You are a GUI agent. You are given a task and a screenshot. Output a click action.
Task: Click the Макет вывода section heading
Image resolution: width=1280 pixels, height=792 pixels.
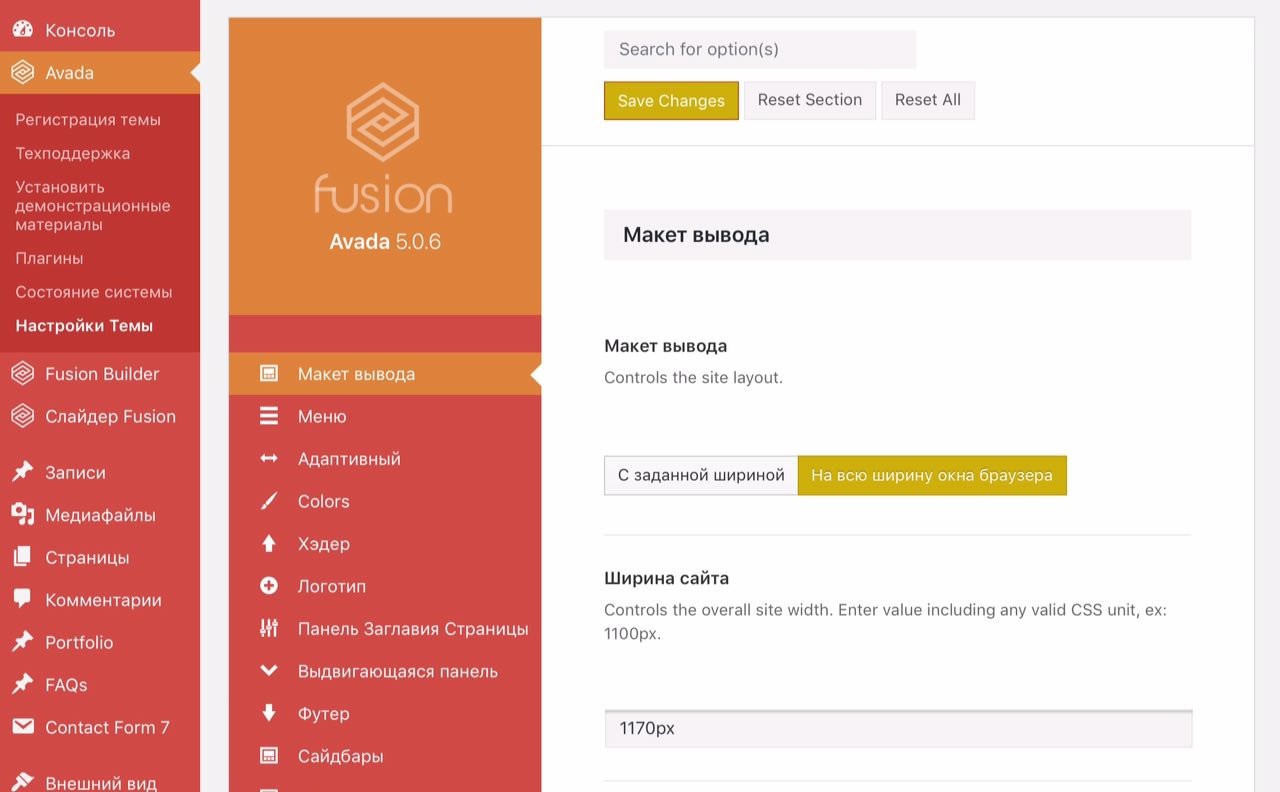[x=696, y=235]
